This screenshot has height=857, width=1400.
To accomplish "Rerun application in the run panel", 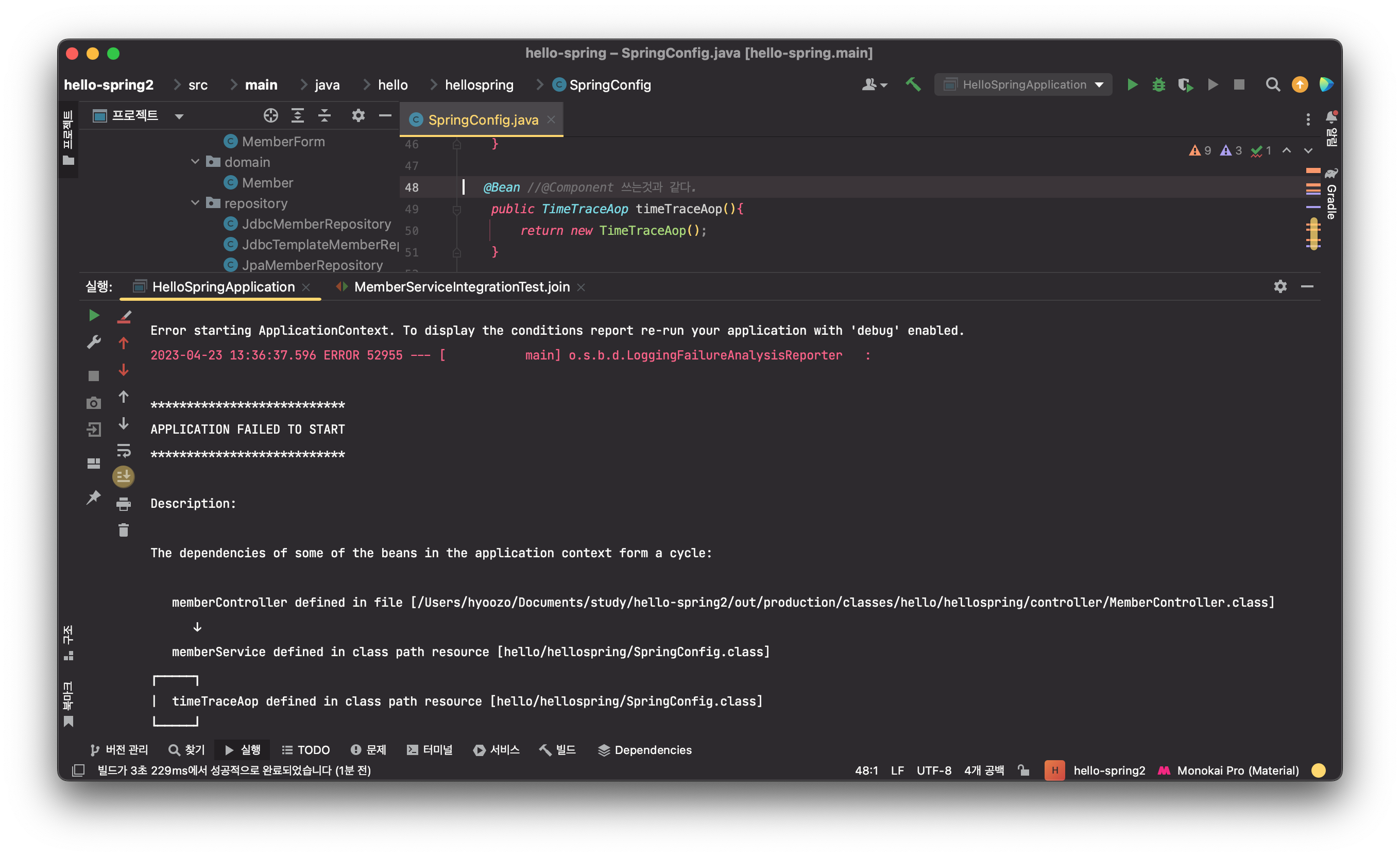I will tap(94, 315).
